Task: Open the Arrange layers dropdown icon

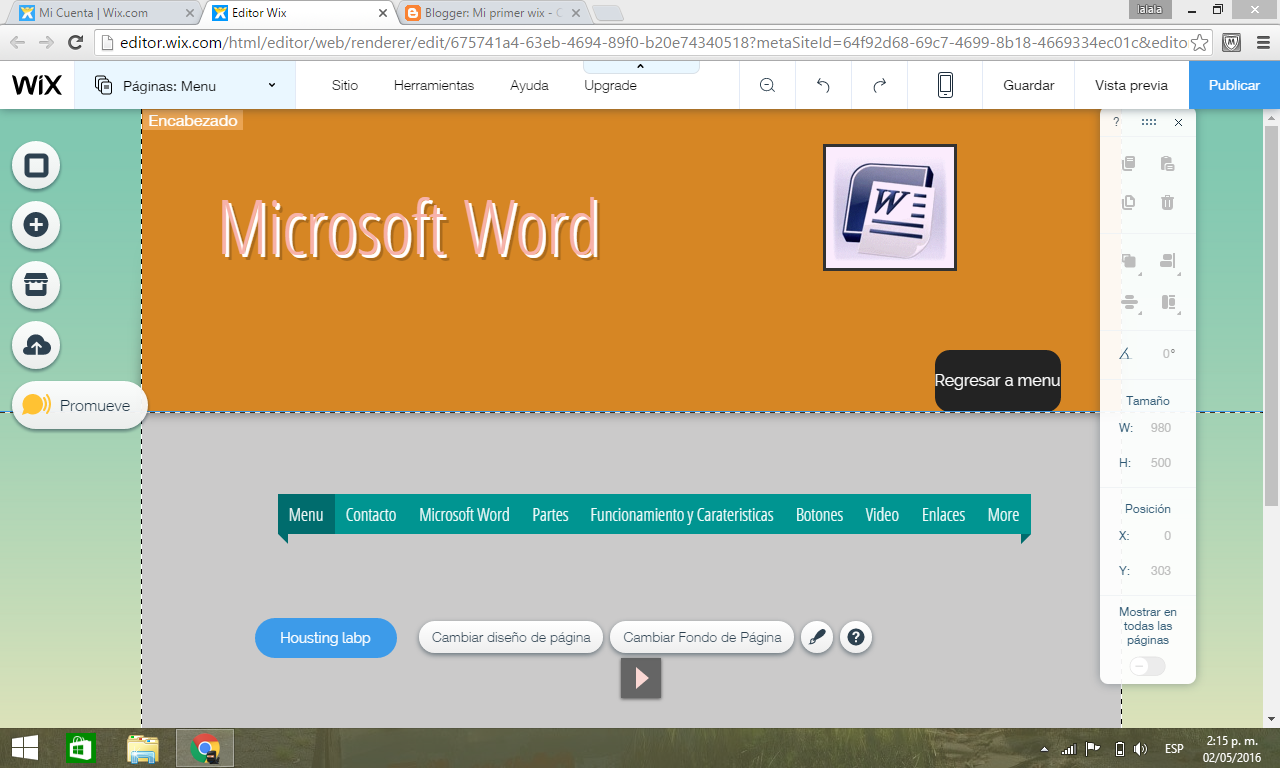Action: pyautogui.click(x=1130, y=262)
